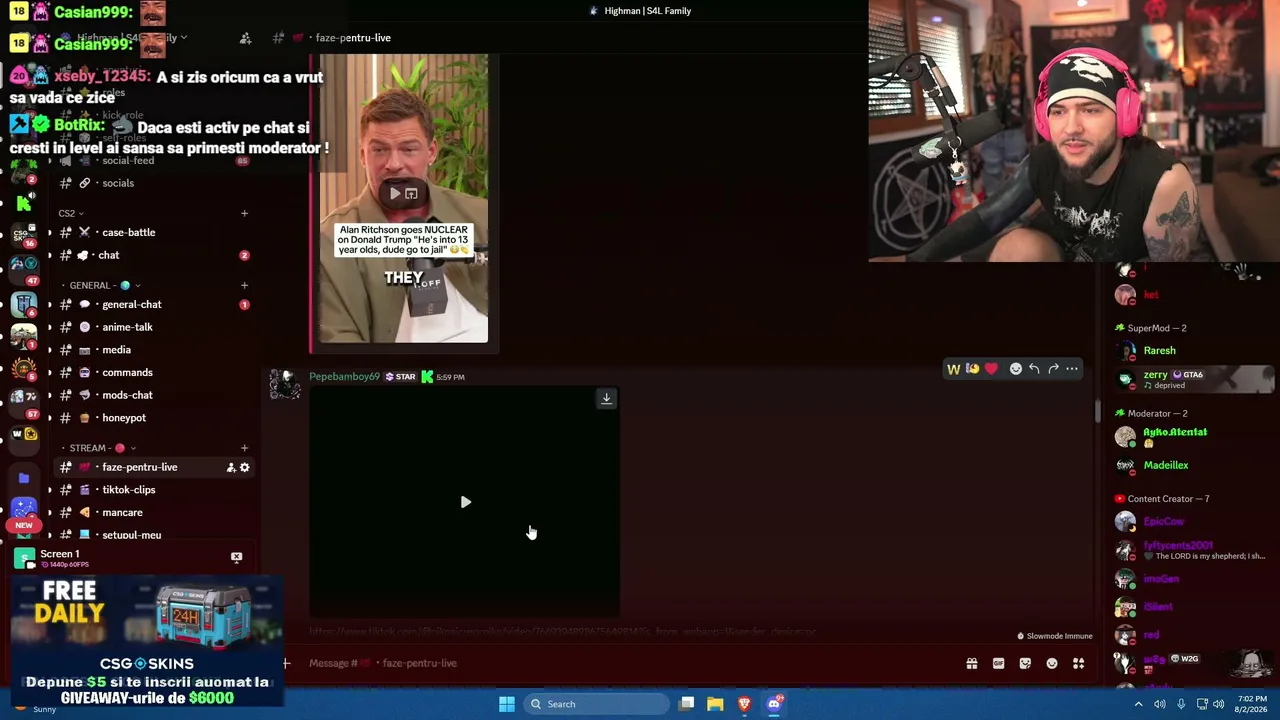Open Brave browser from the taskbar

click(744, 704)
